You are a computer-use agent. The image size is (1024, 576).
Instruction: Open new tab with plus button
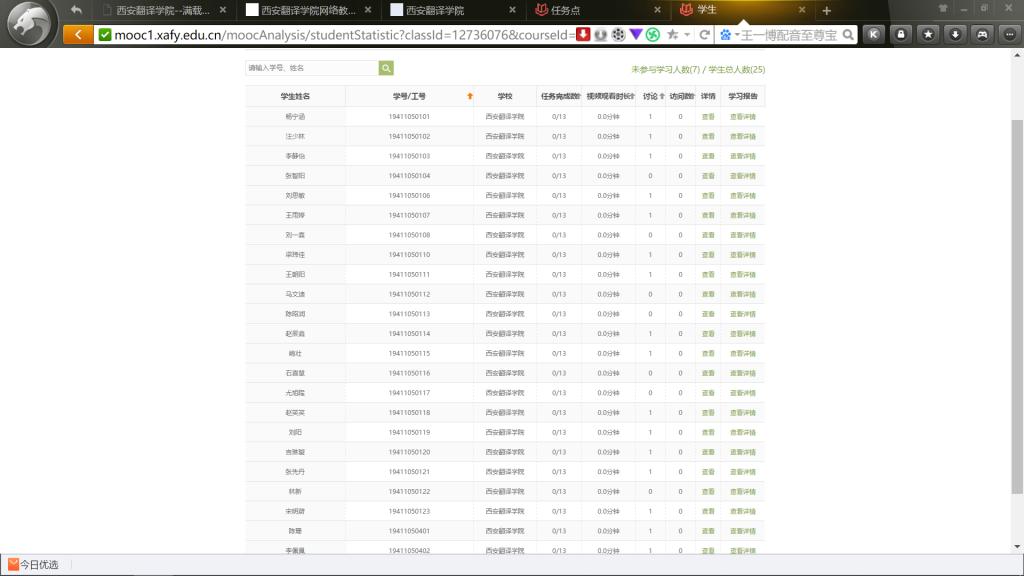click(x=826, y=11)
